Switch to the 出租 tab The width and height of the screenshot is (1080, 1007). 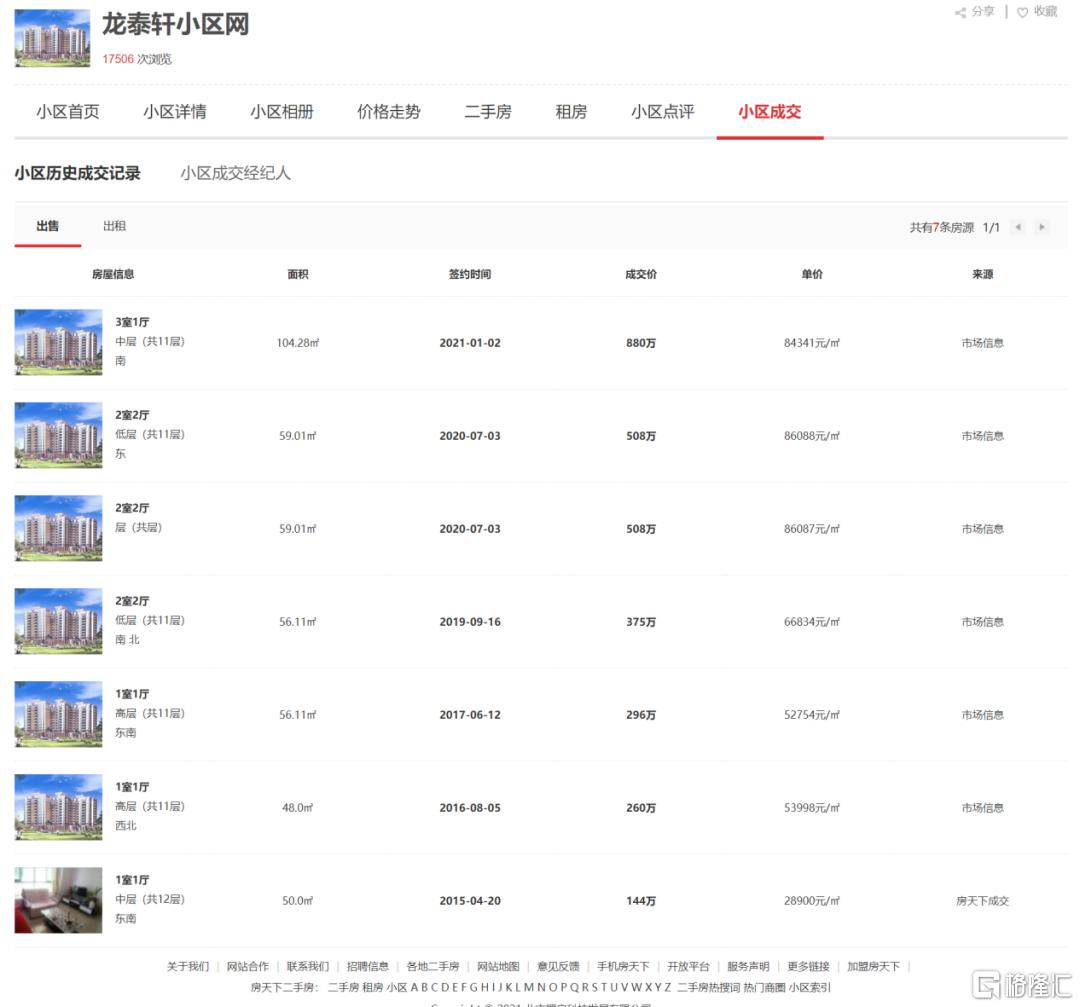(114, 226)
